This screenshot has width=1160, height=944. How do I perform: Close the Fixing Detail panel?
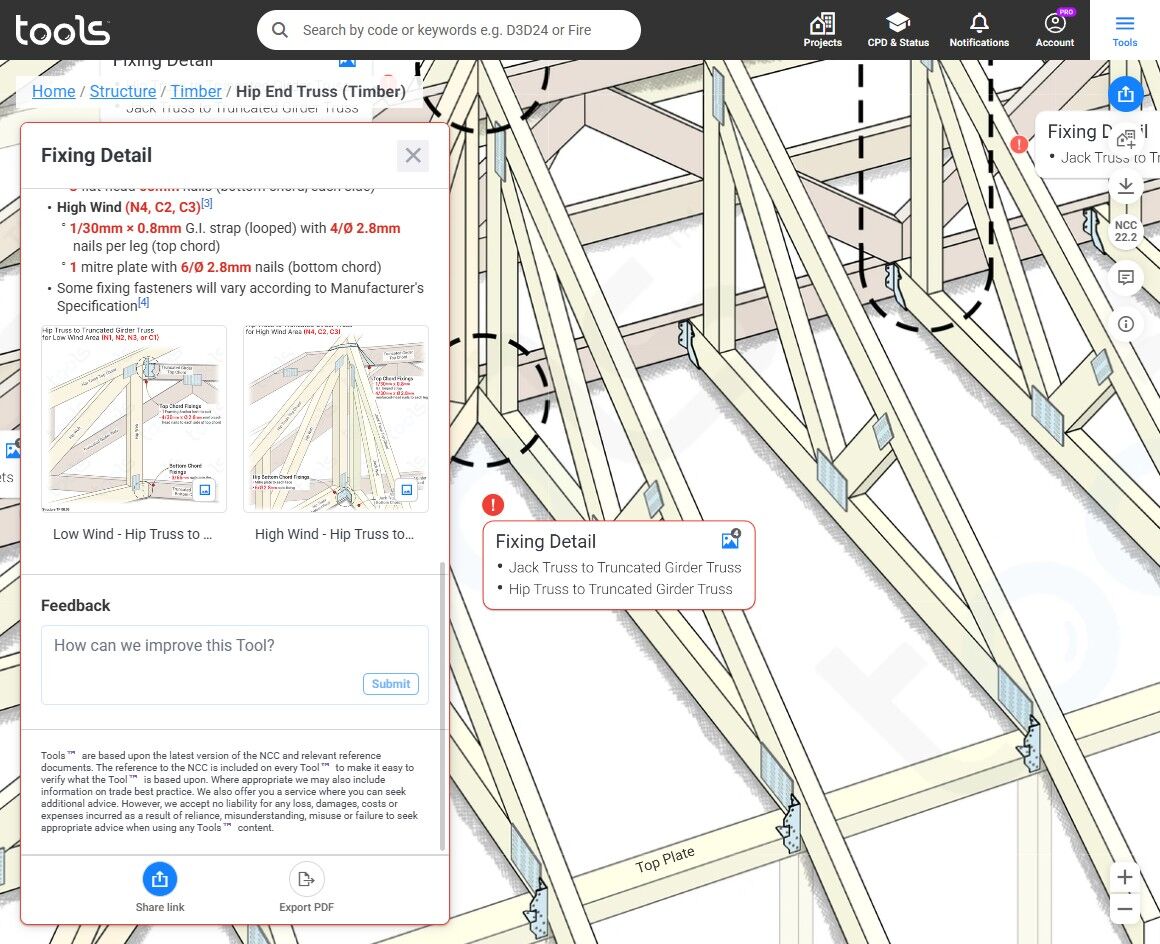[413, 155]
